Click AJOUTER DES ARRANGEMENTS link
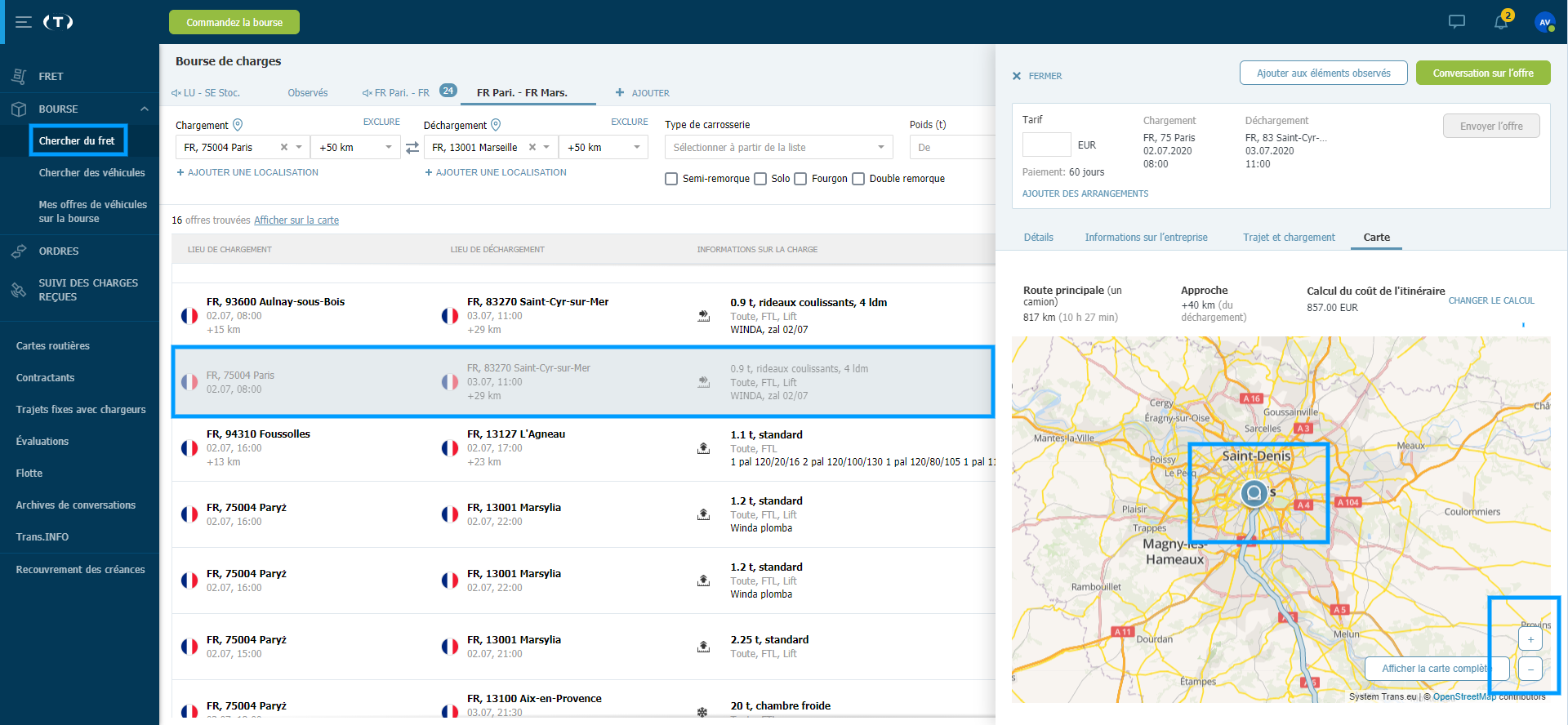 click(x=1085, y=193)
